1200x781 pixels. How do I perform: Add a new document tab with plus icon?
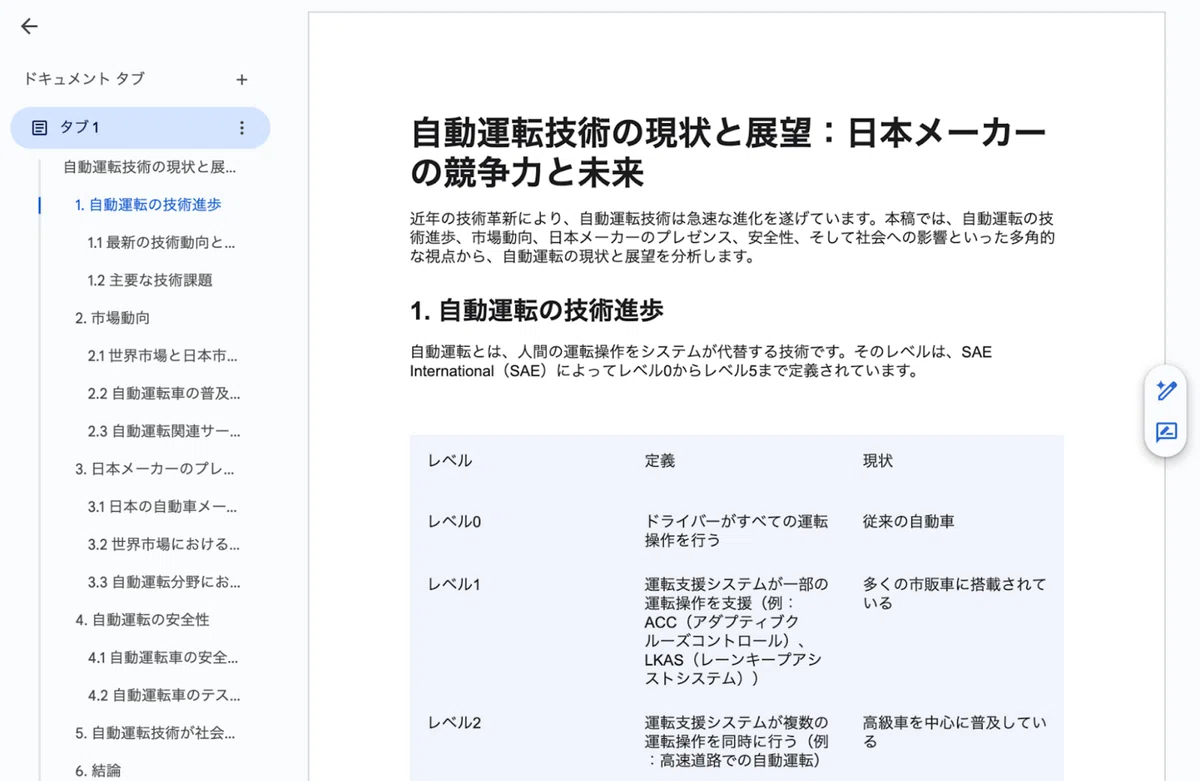[x=241, y=80]
